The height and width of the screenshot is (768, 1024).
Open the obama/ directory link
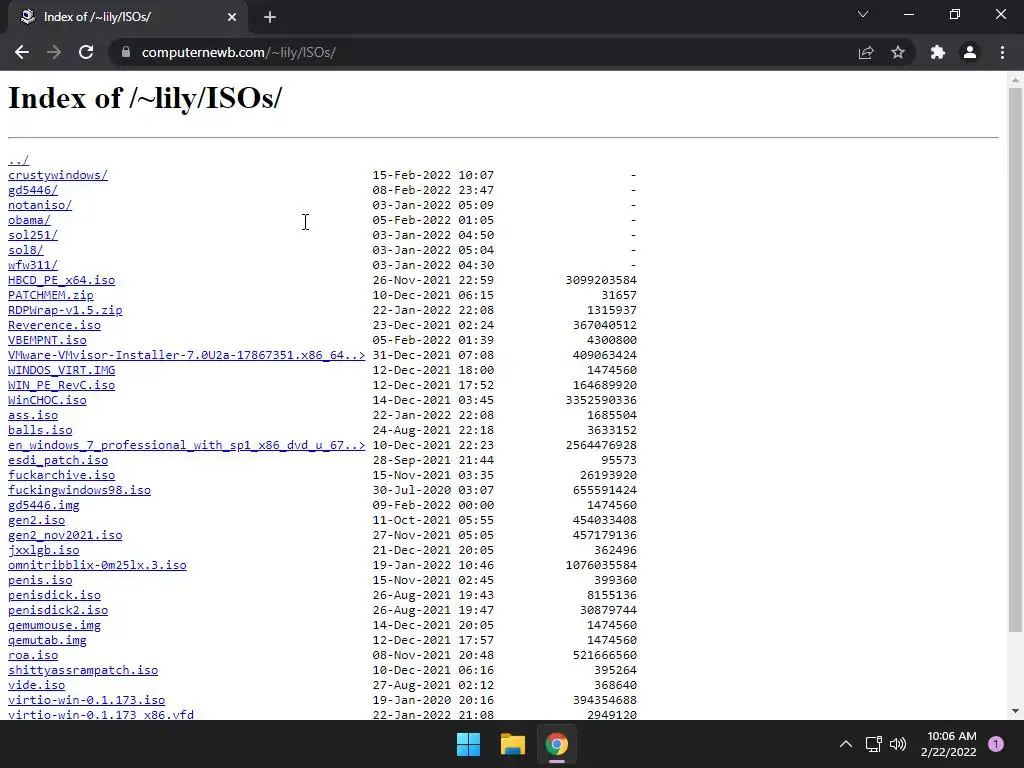coord(29,220)
